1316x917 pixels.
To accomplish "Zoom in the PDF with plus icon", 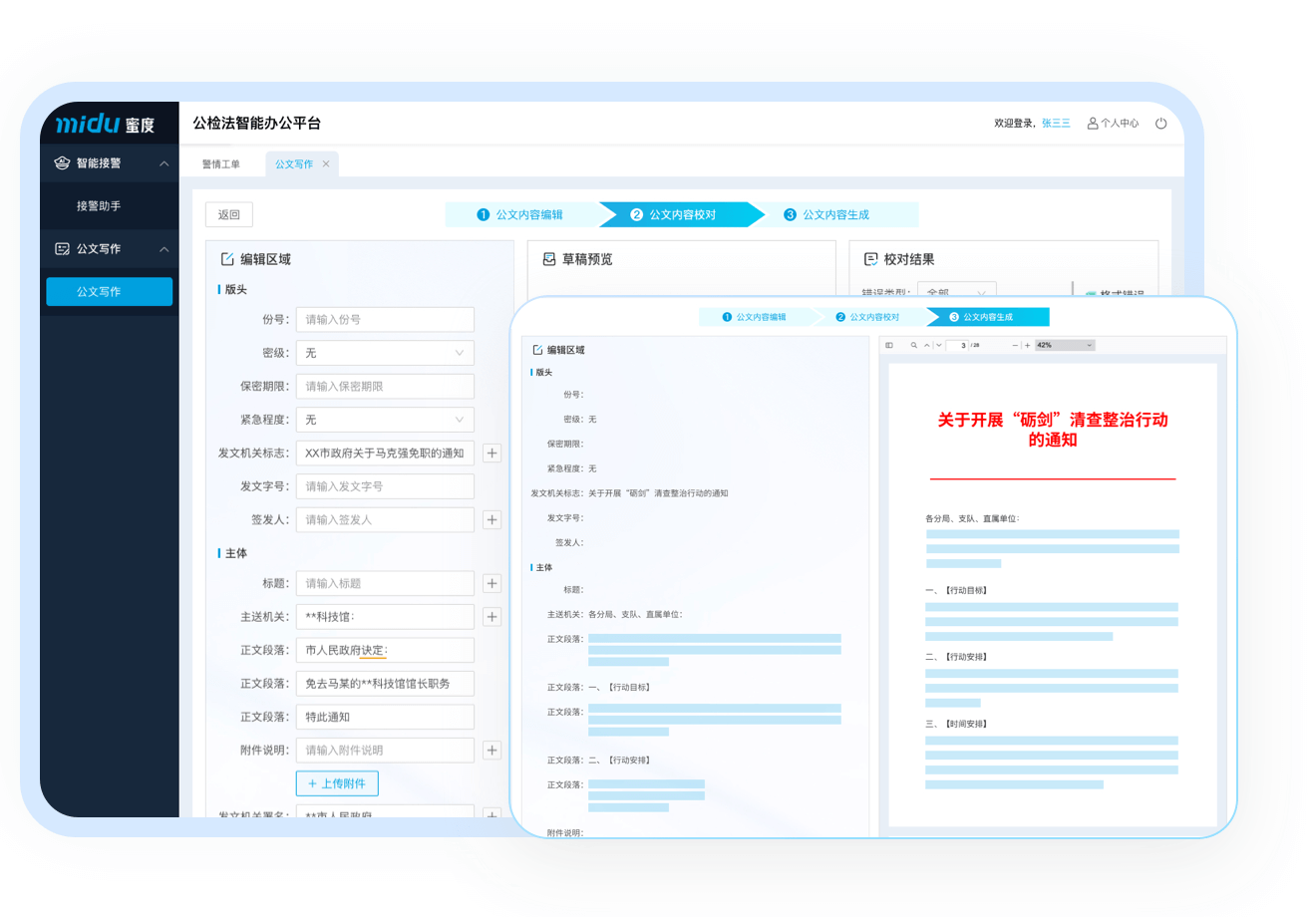I will pos(1027,345).
